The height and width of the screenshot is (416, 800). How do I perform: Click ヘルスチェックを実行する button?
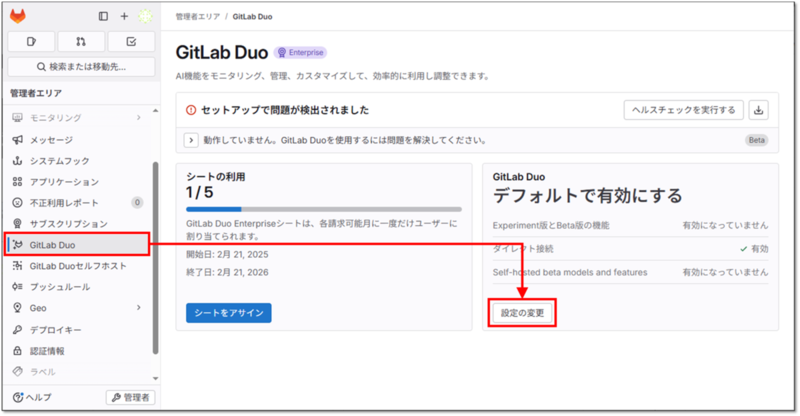pyautogui.click(x=684, y=110)
